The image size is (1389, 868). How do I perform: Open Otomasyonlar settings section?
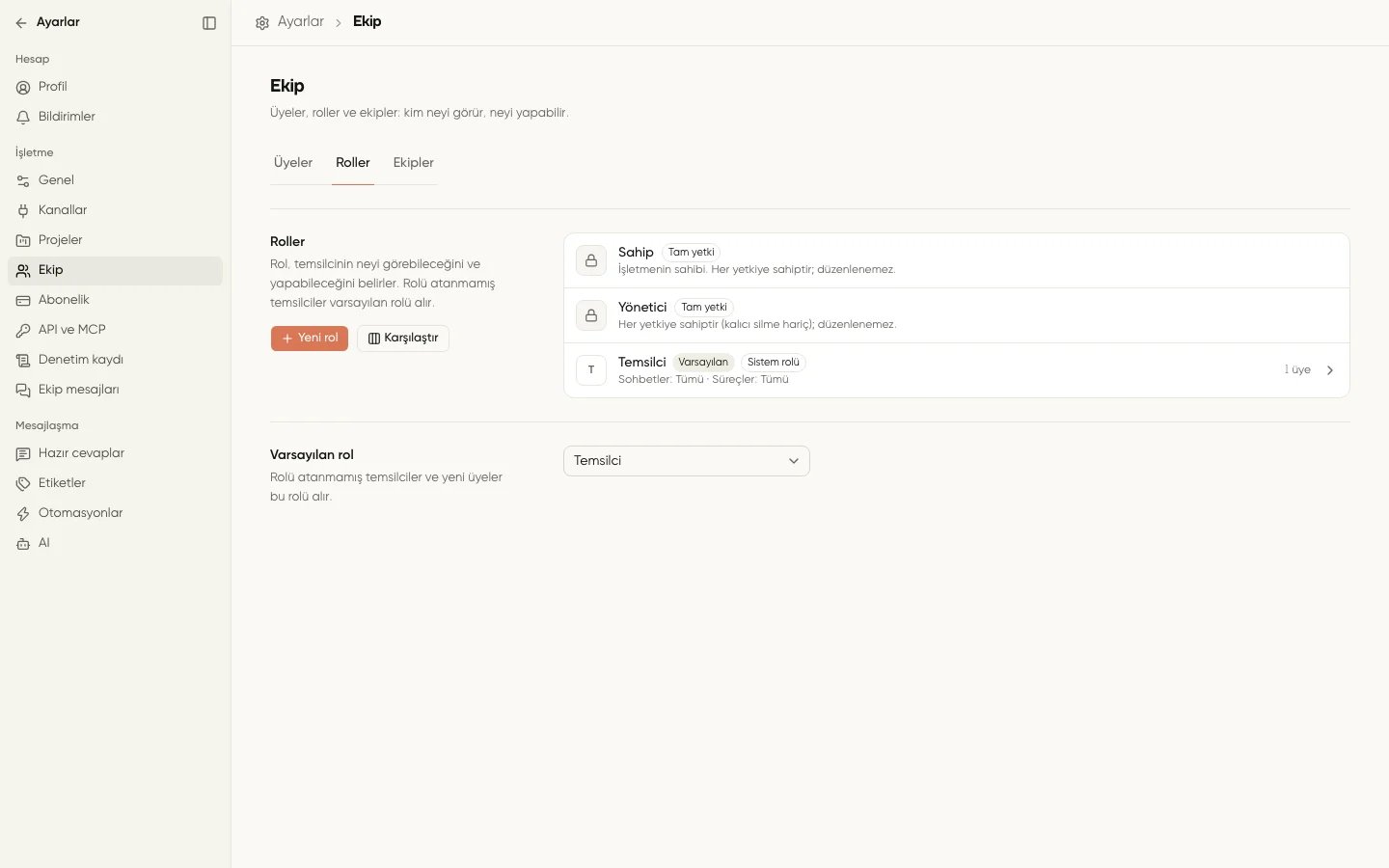(x=115, y=514)
